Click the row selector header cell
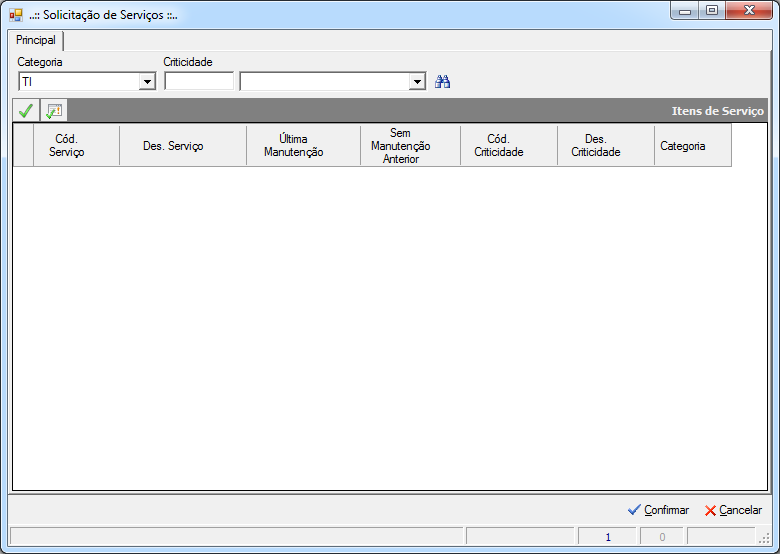 pos(23,145)
